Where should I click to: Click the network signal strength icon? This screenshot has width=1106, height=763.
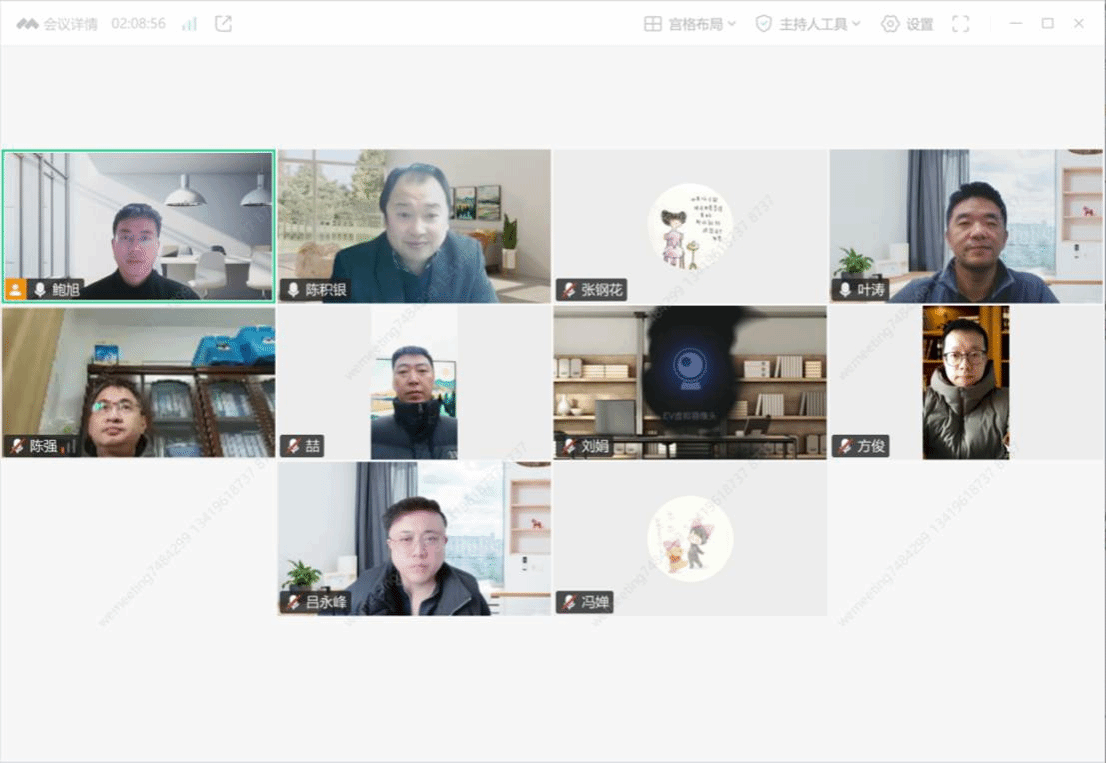click(x=189, y=24)
